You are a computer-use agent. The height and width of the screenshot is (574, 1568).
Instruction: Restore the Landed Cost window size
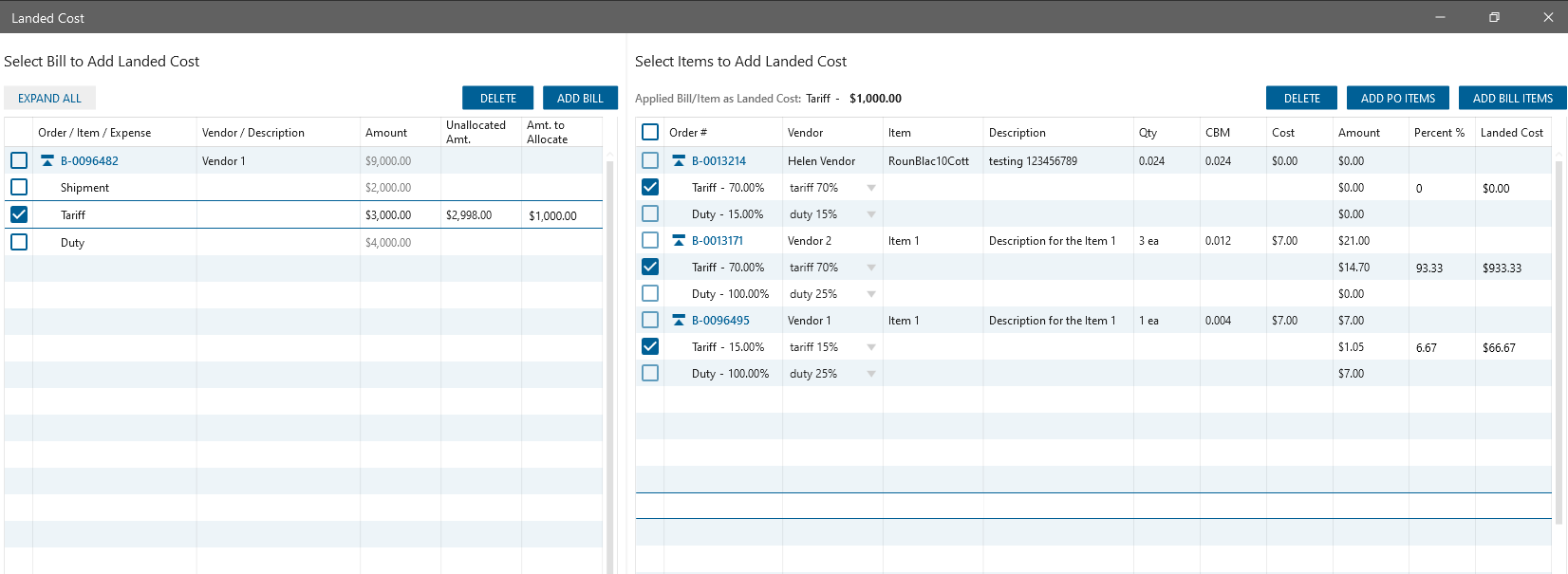pyautogui.click(x=1494, y=17)
